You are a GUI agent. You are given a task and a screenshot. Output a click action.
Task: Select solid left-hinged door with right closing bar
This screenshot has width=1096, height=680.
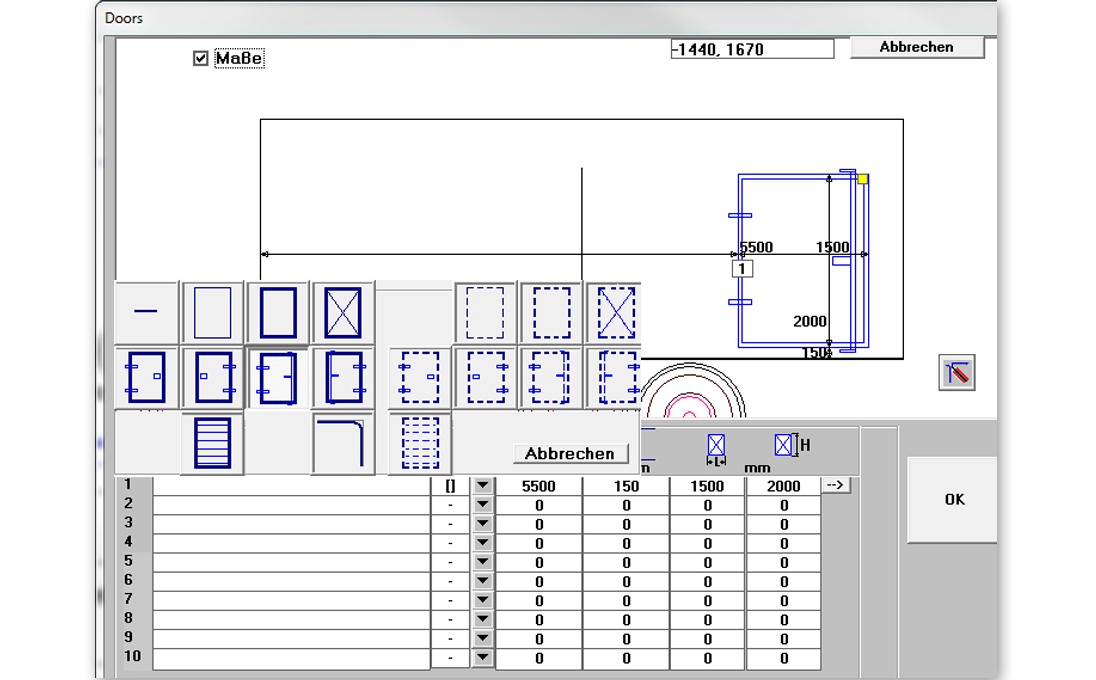click(x=277, y=377)
